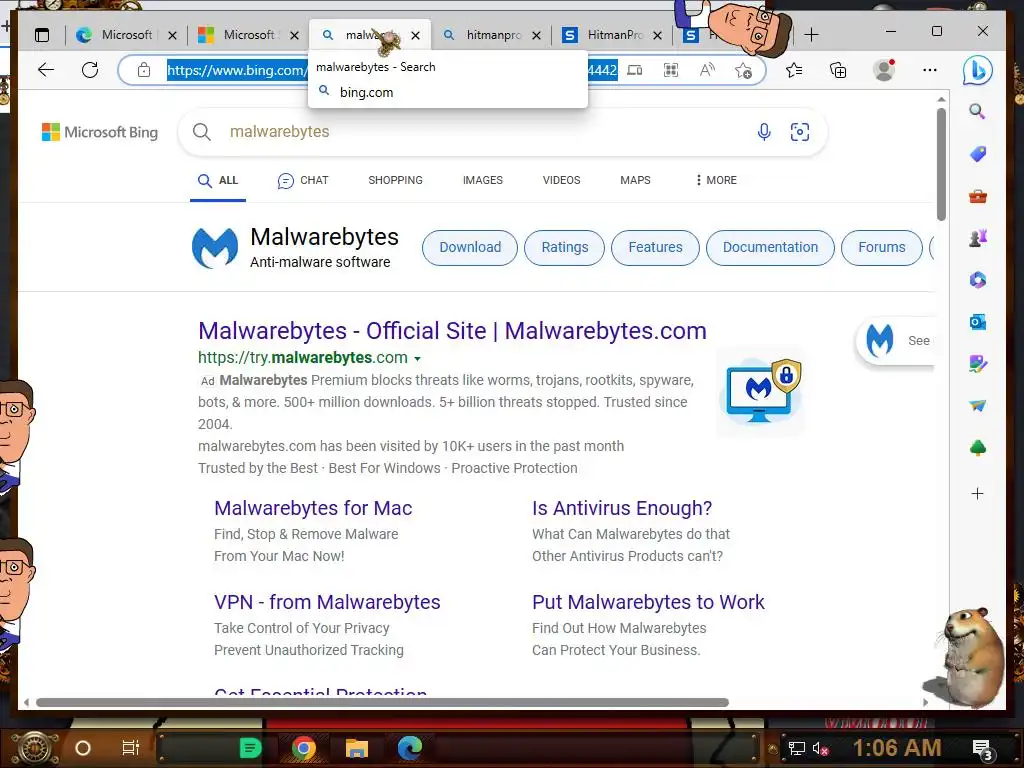Viewport: 1024px width, 768px height.
Task: Open sidebar image creator icon
Action: (978, 364)
